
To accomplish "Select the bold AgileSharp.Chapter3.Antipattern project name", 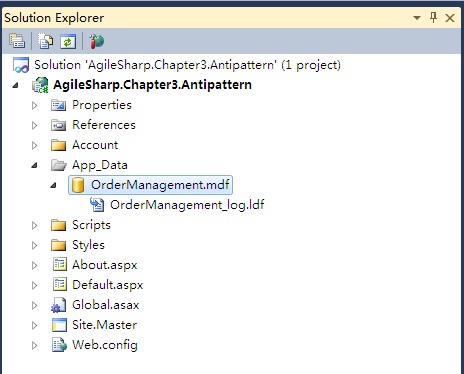I will (152, 85).
